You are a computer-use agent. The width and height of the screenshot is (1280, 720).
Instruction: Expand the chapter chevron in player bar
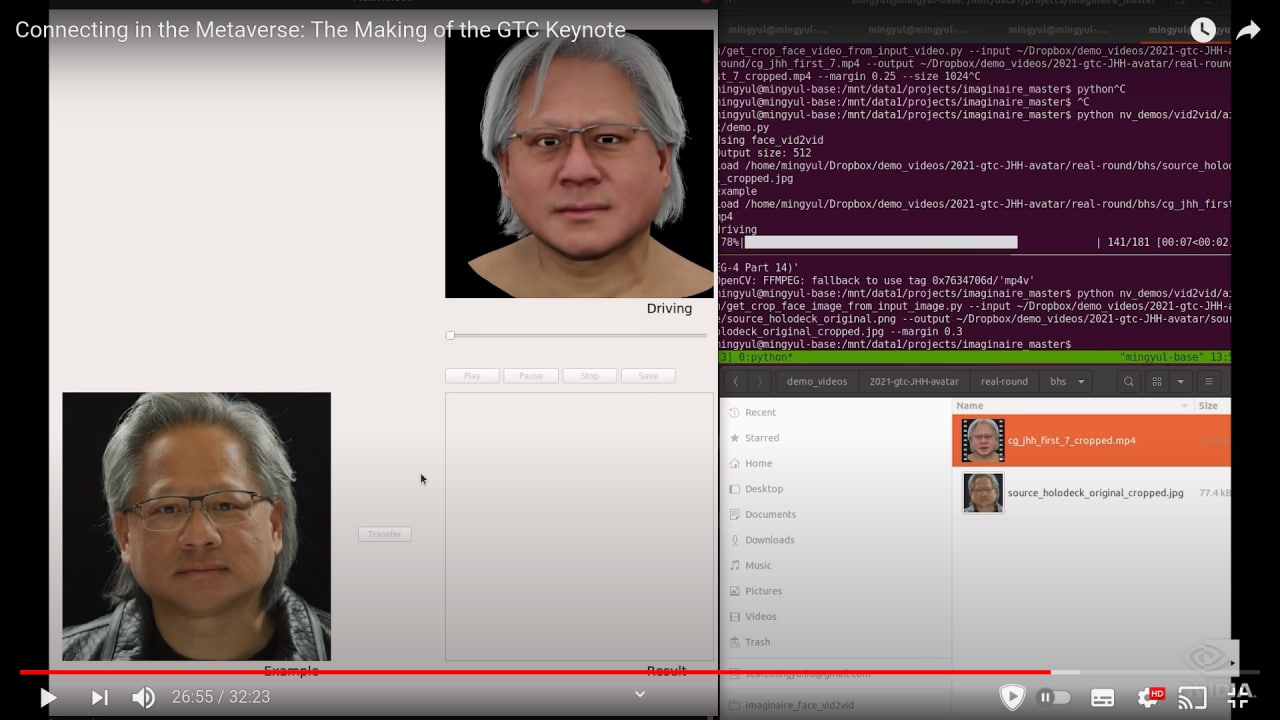coord(640,694)
